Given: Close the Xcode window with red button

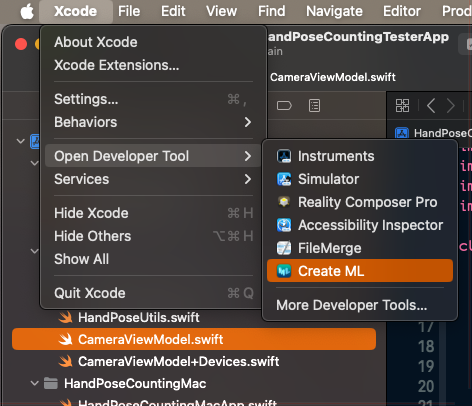Looking at the screenshot, I should pos(21,44).
